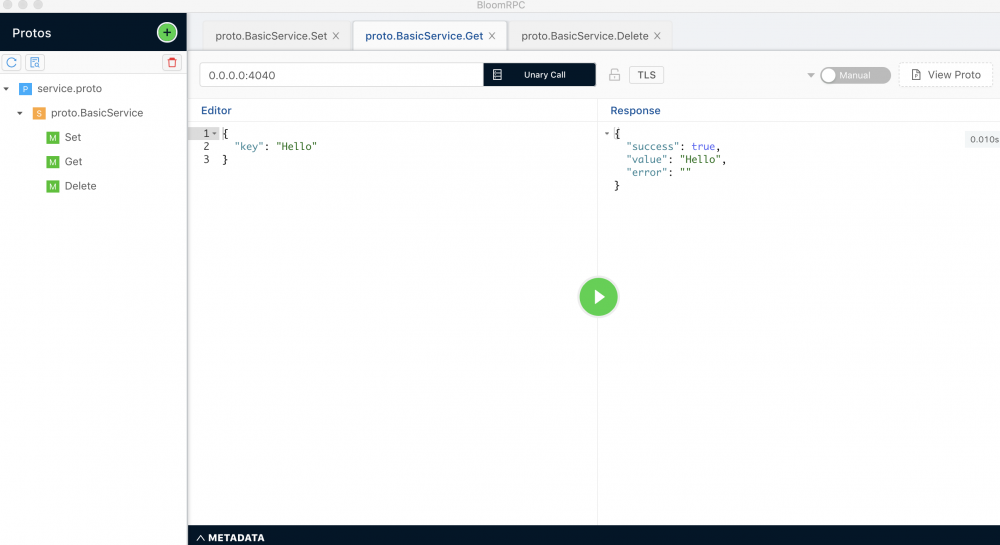This screenshot has height=545, width=1000.
Task: Open the dropdown arrow next to Manual
Action: [811, 75]
